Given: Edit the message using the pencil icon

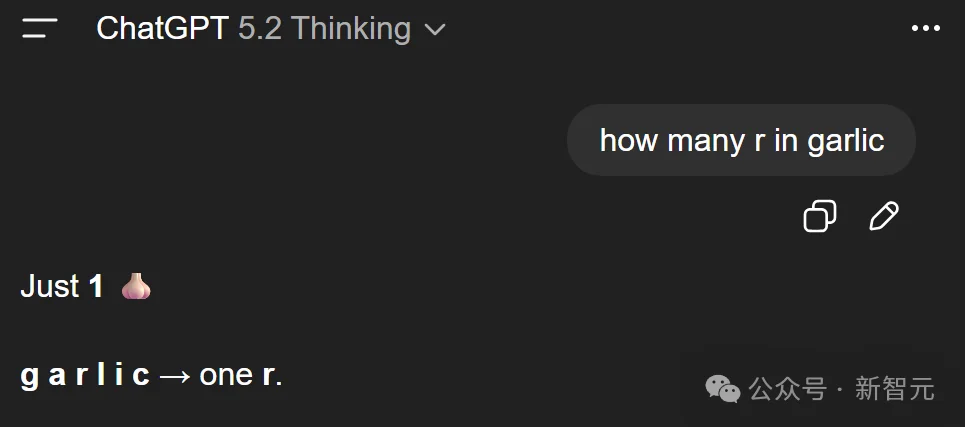Looking at the screenshot, I should pyautogui.click(x=884, y=216).
